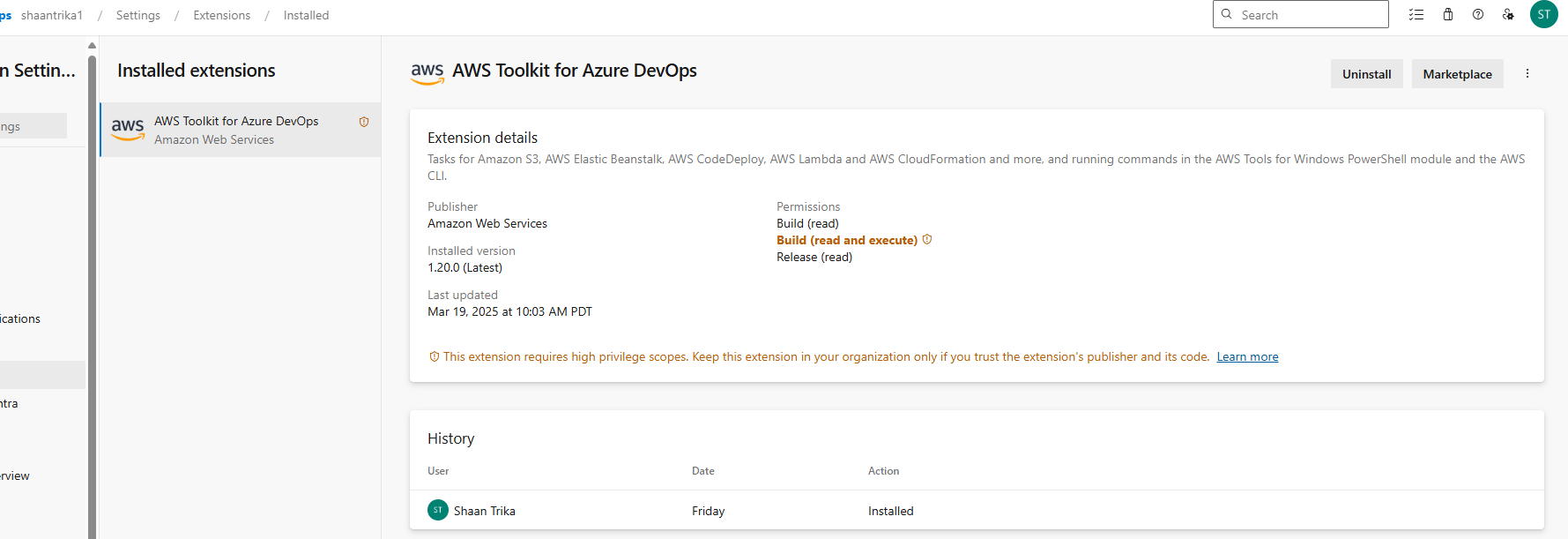This screenshot has width=1568, height=539.
Task: Open the User settings icon
Action: (x=1508, y=15)
